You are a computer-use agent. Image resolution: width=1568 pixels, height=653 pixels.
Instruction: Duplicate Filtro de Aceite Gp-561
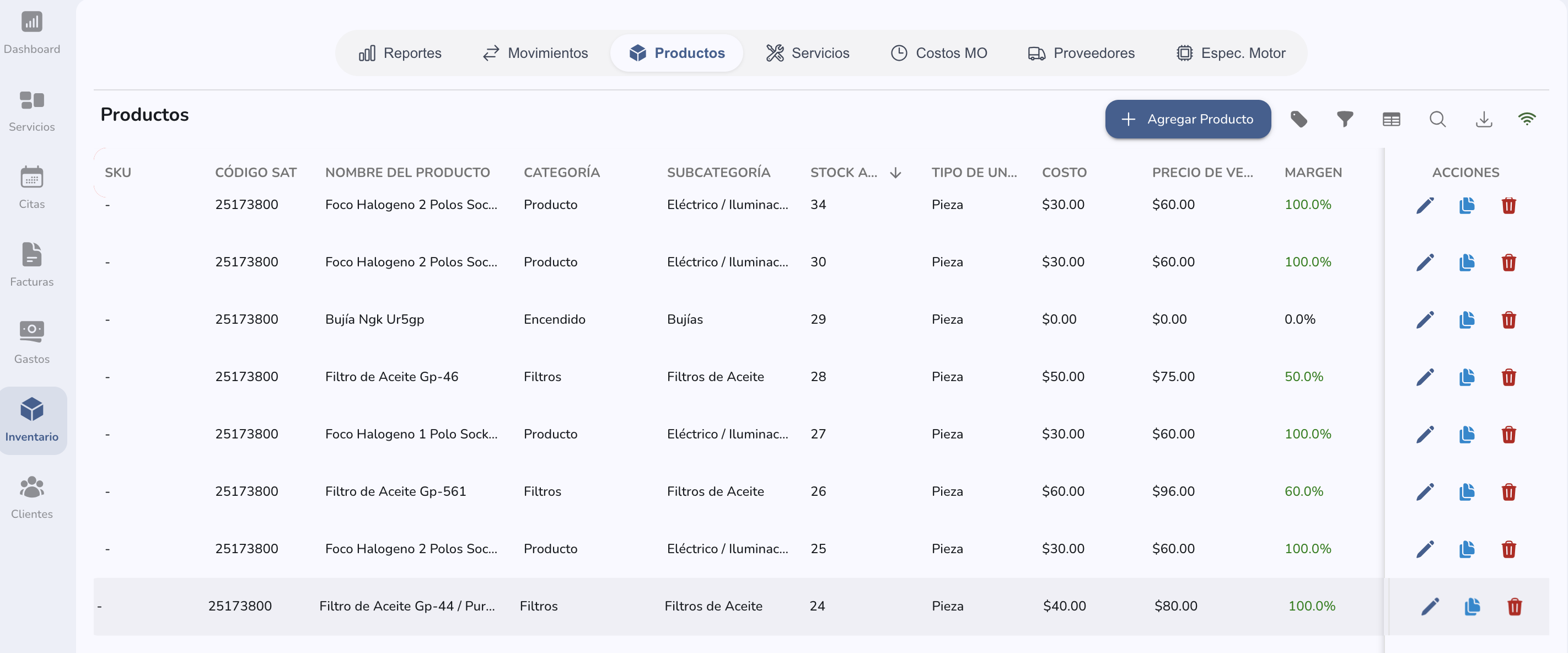1467,491
